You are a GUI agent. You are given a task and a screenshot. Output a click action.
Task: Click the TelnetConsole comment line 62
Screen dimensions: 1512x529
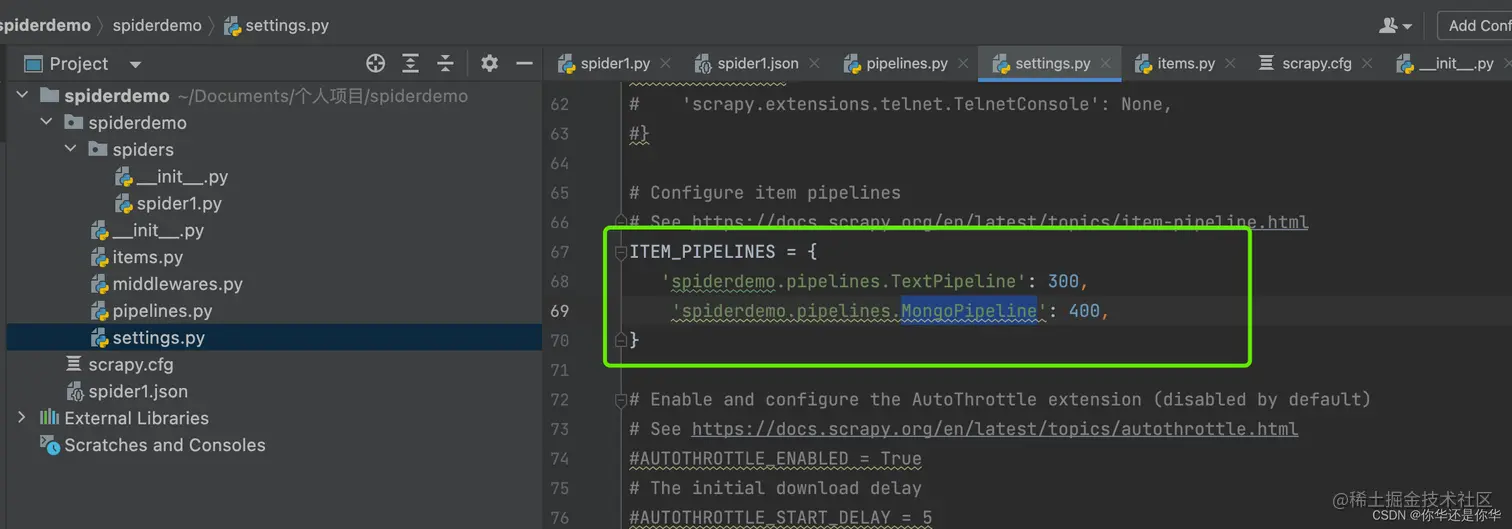900,104
